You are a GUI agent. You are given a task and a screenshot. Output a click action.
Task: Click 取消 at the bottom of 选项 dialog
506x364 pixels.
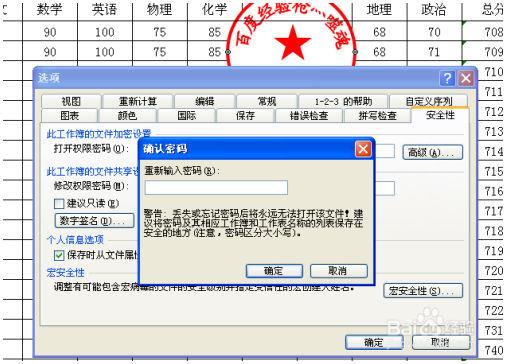441,342
